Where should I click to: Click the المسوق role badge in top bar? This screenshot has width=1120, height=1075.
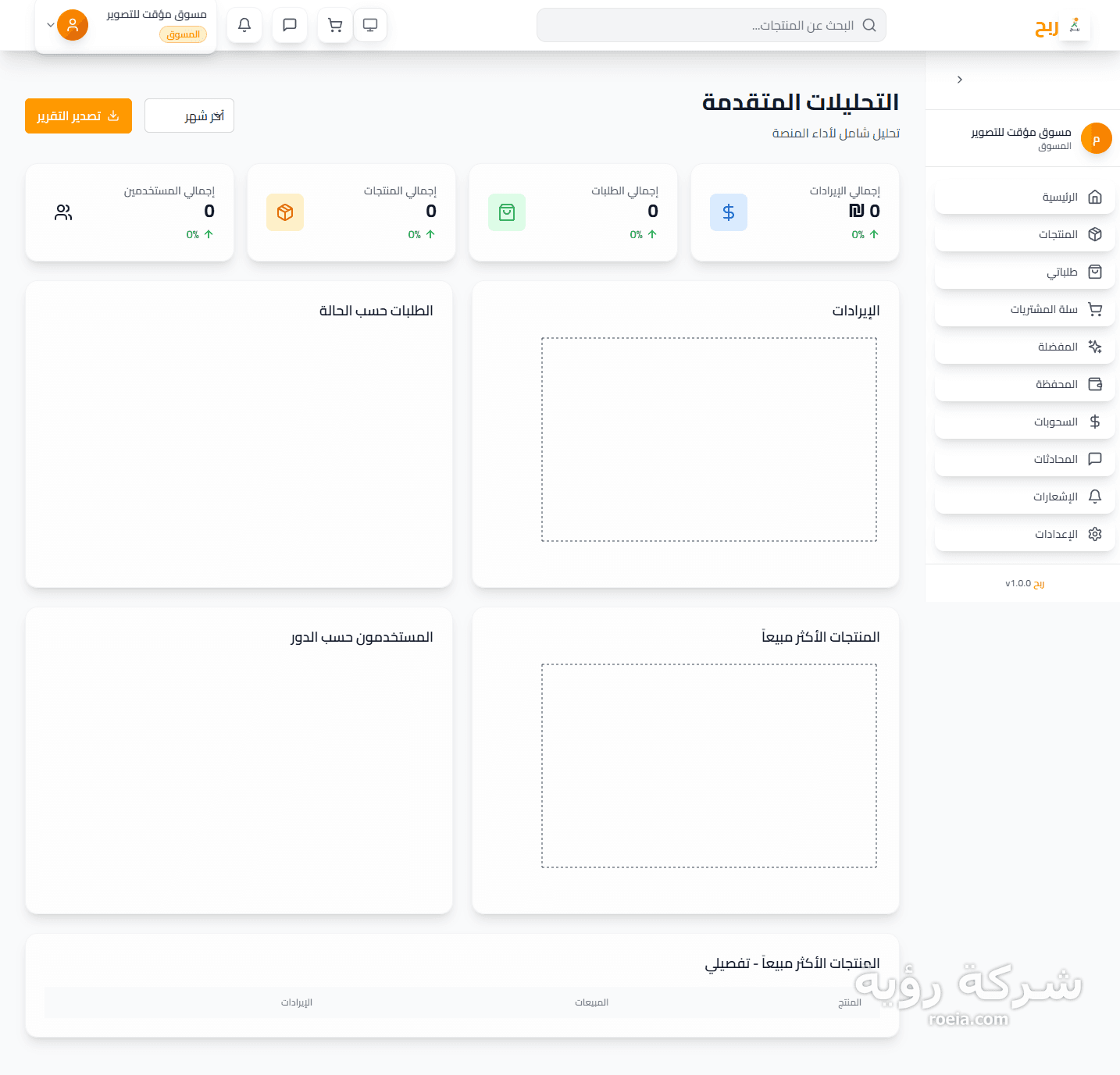click(183, 34)
